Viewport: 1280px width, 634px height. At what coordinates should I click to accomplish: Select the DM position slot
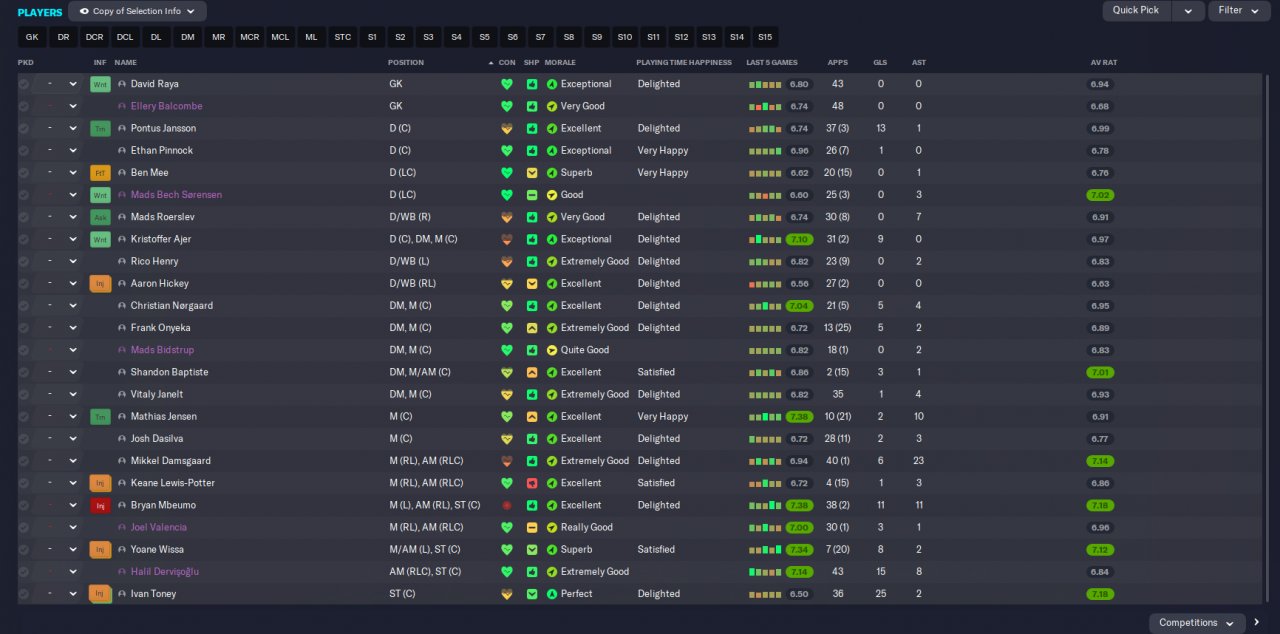click(187, 37)
